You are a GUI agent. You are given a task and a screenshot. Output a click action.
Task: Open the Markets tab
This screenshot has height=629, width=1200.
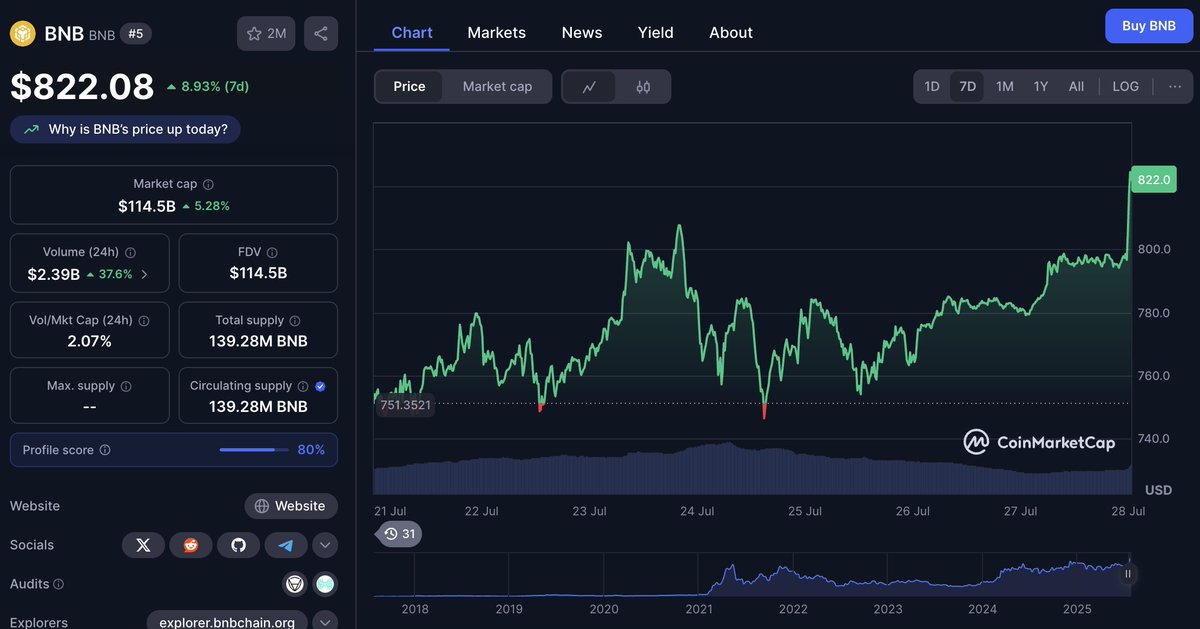click(x=496, y=32)
